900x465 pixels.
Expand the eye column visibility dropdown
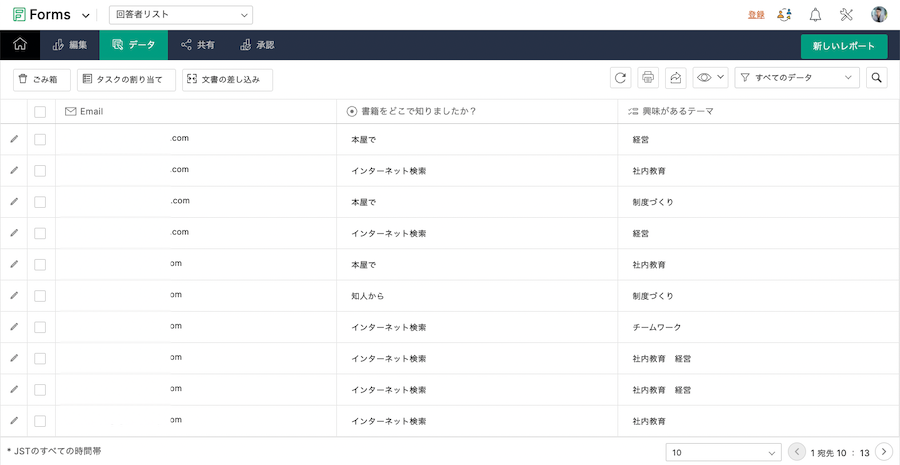point(709,78)
